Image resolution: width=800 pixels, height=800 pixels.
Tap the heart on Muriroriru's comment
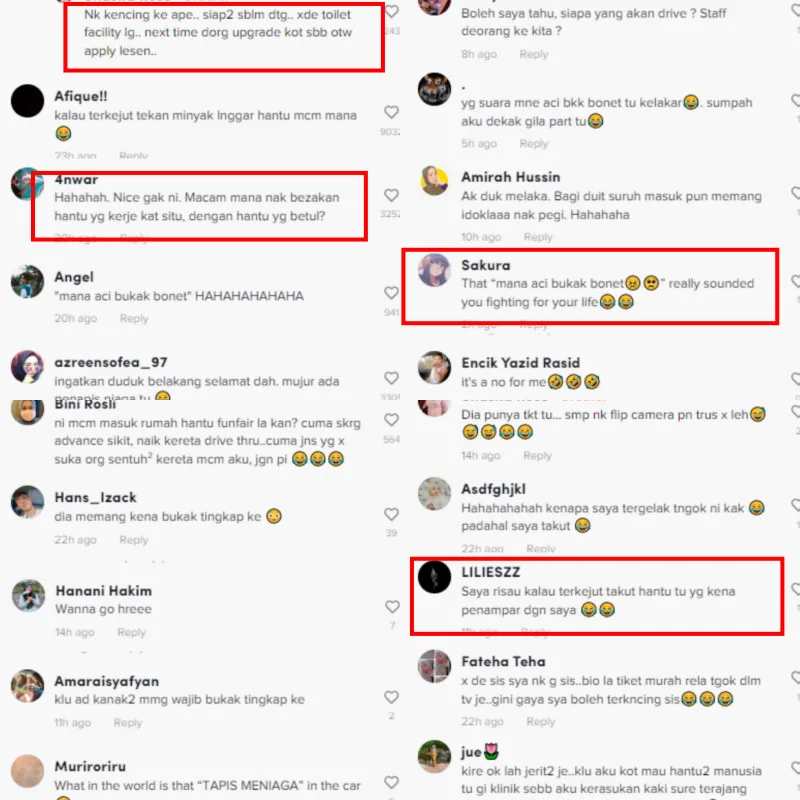pyautogui.click(x=391, y=782)
